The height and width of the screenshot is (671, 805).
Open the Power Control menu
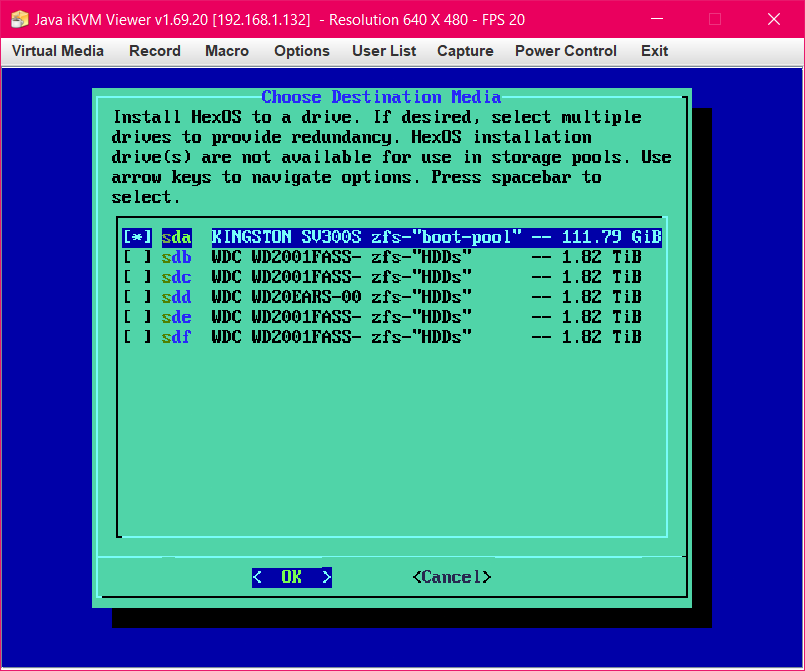click(x=566, y=51)
